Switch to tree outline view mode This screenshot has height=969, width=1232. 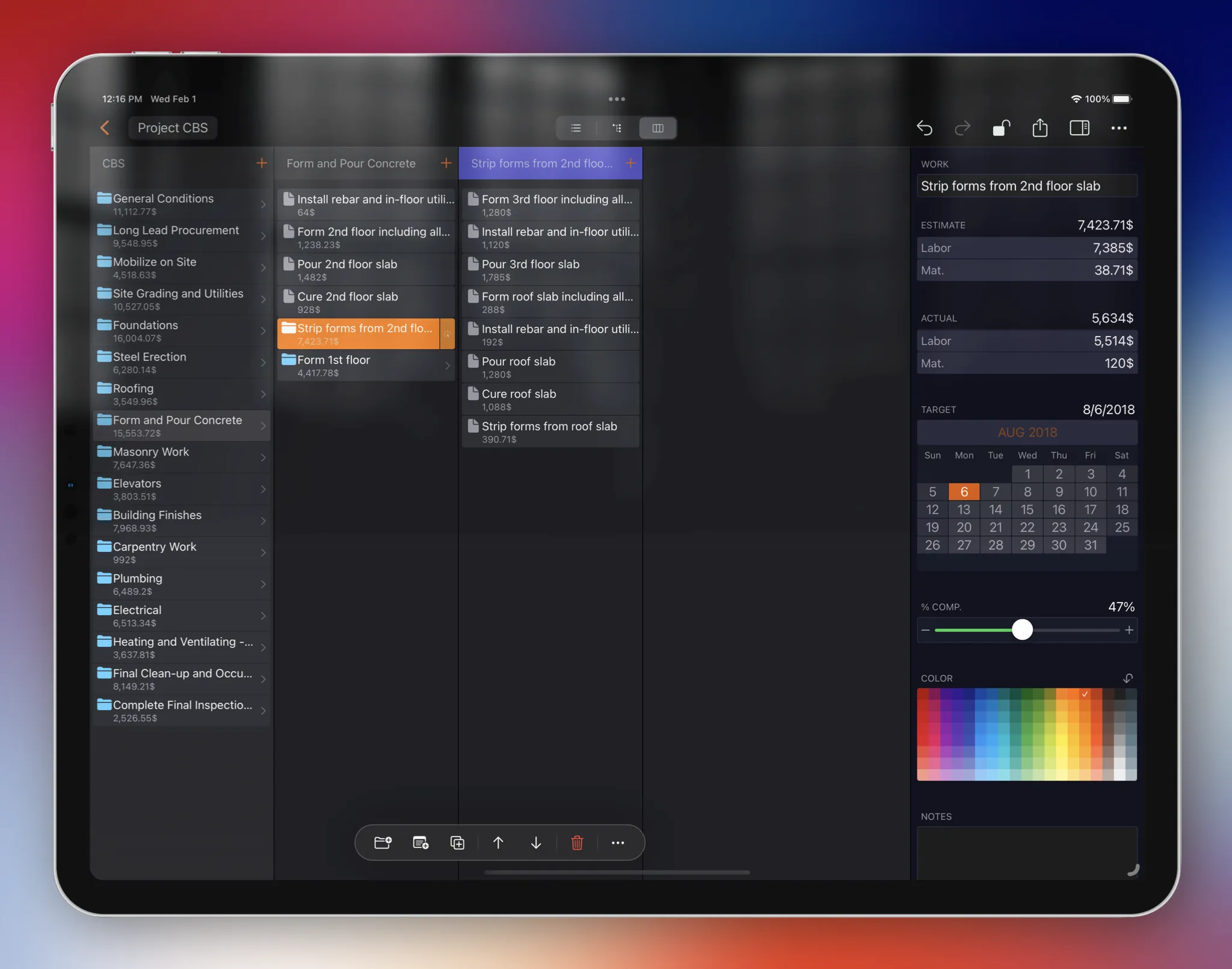(x=617, y=128)
